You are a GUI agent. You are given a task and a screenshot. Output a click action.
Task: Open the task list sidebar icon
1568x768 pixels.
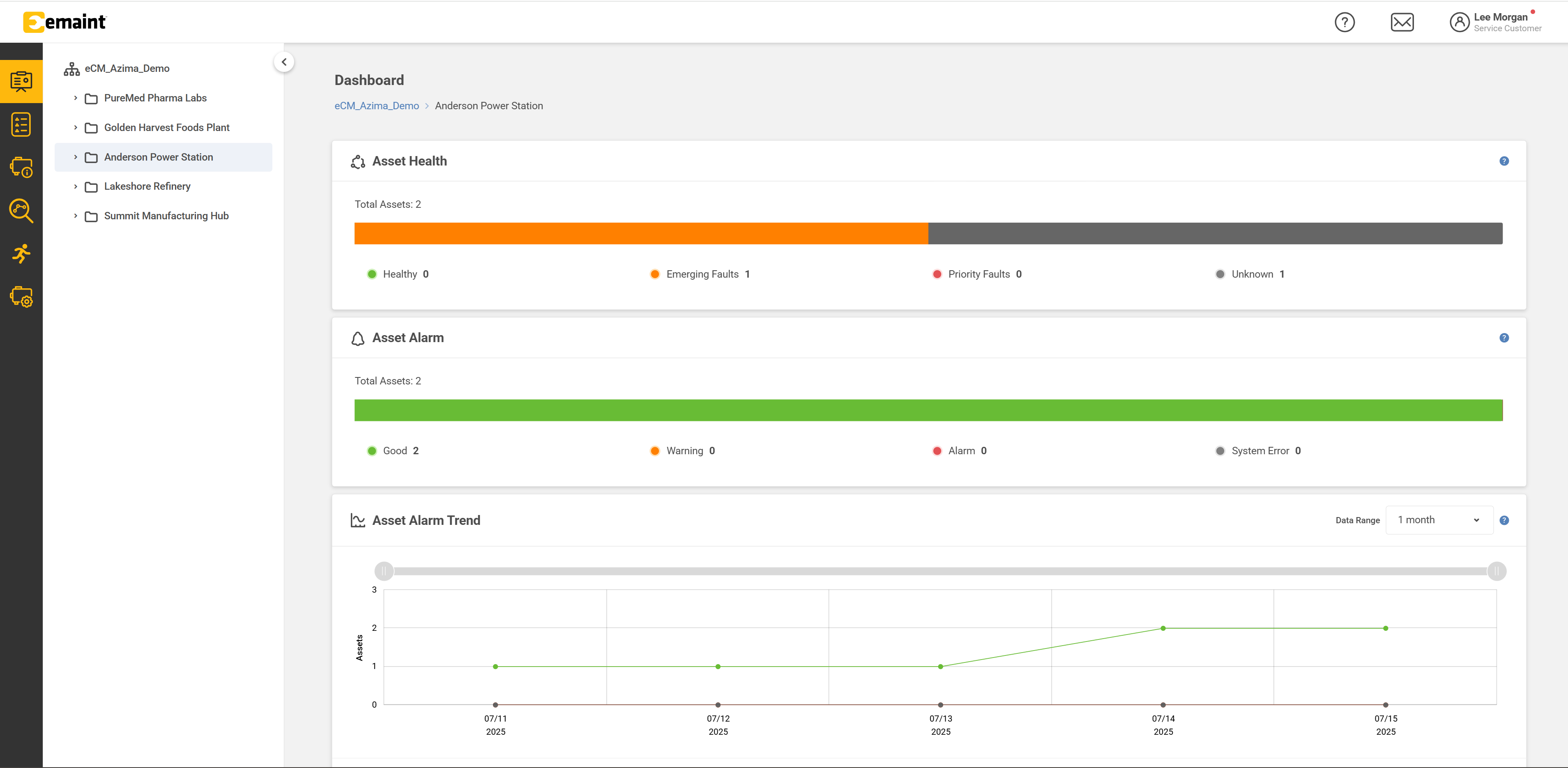pos(21,124)
